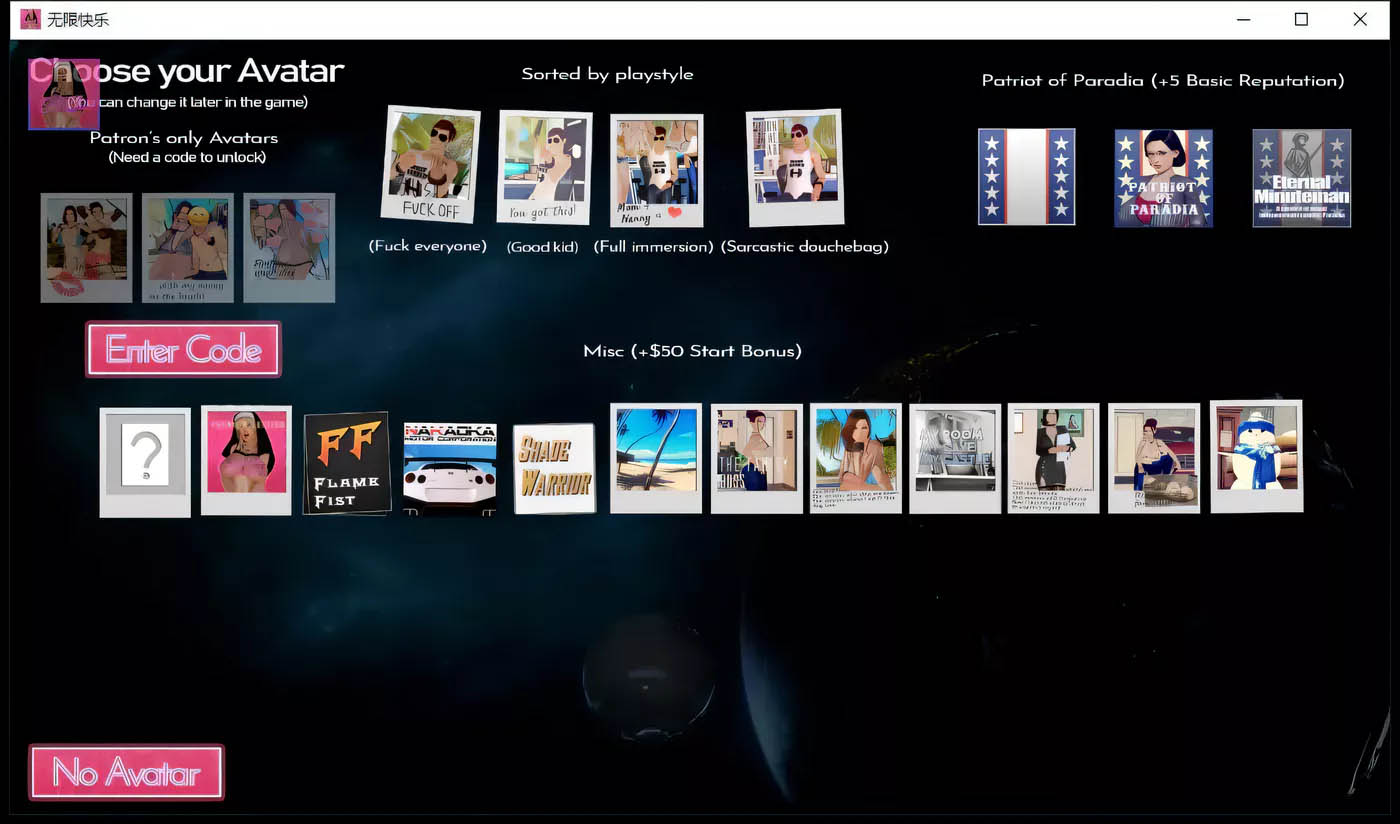The width and height of the screenshot is (1400, 824).
Task: Choose the stars and stripes flag avatar
Action: coord(1026,176)
